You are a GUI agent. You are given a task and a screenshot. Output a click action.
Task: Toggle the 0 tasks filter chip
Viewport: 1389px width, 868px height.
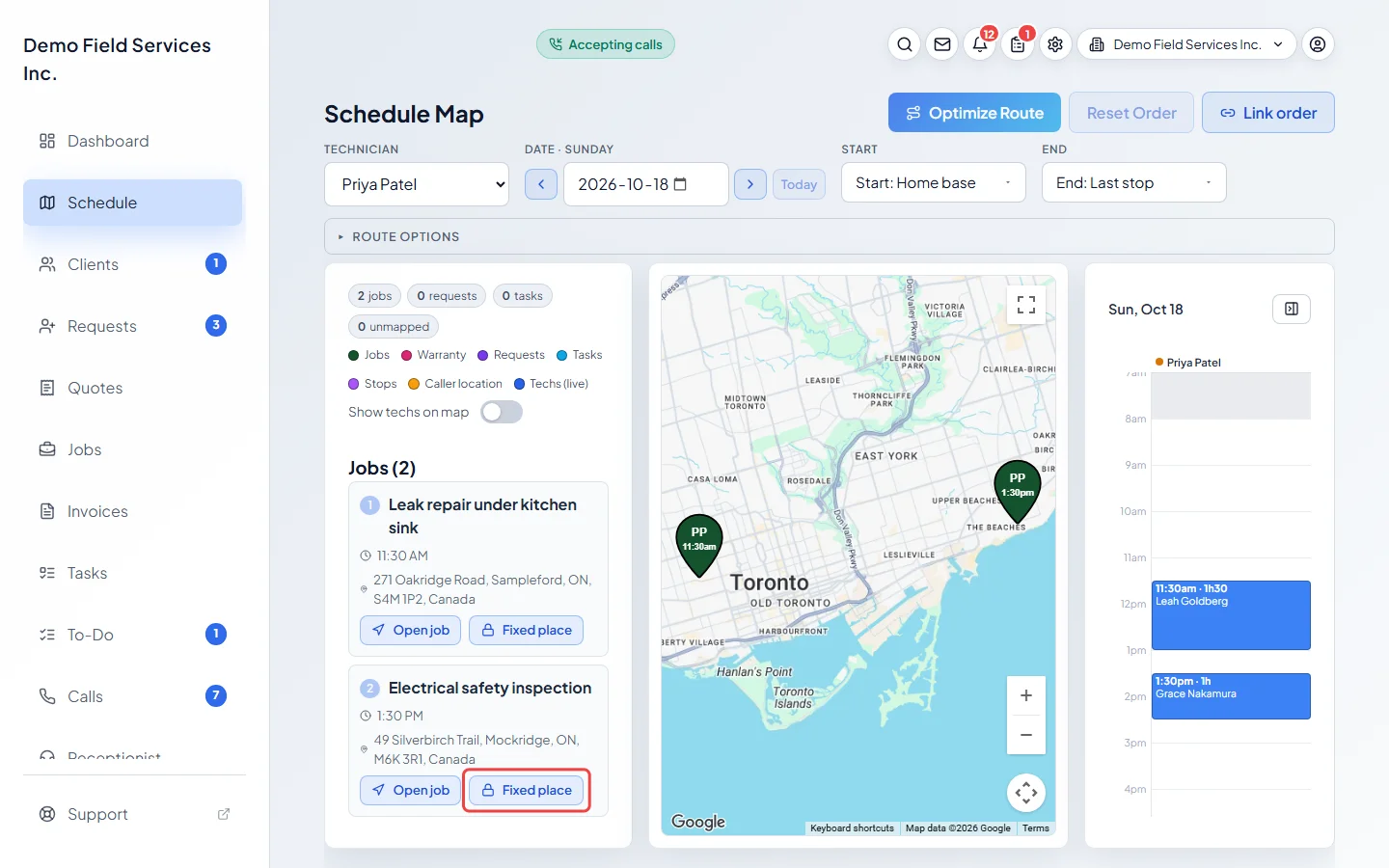tap(522, 296)
